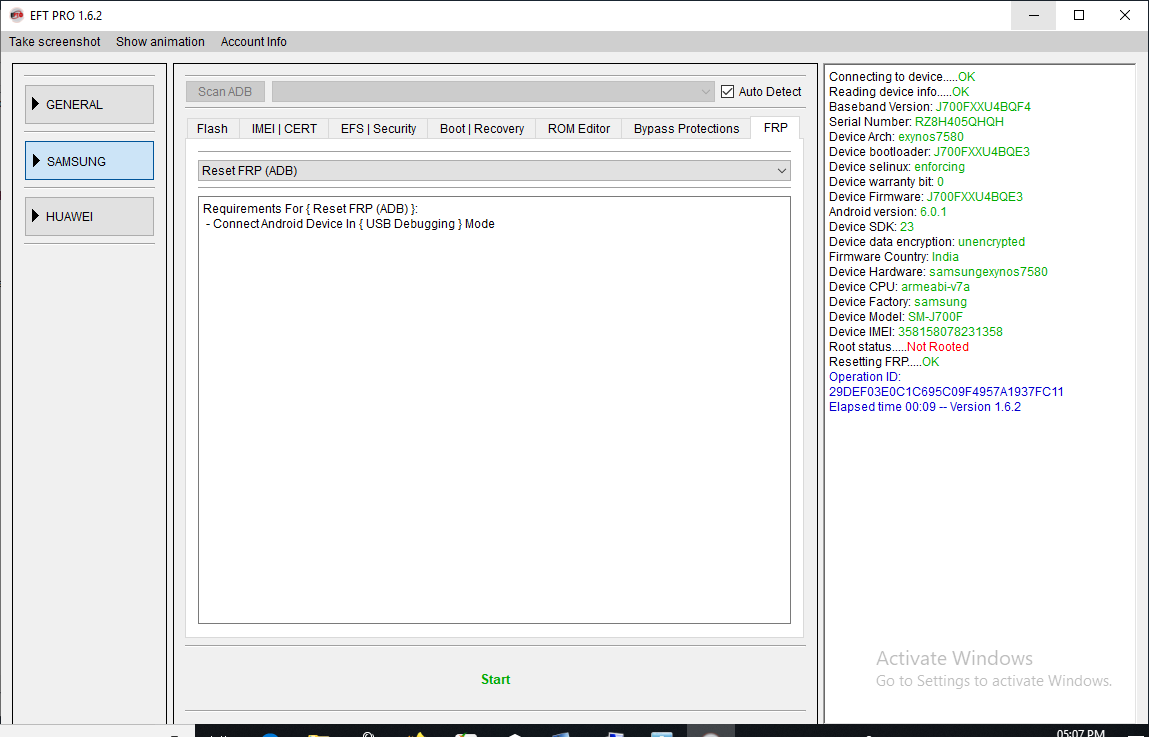Close the EFT PRO window
This screenshot has height=737, width=1149.
coord(1125,15)
